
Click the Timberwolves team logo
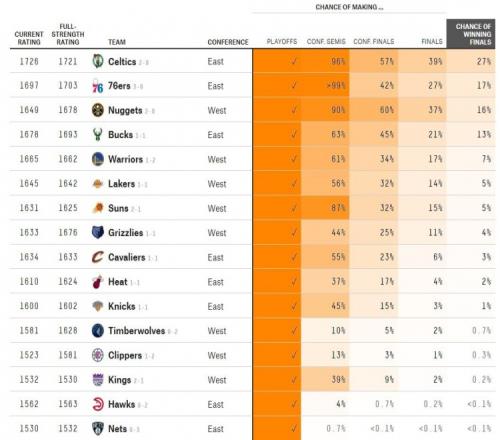click(98, 331)
